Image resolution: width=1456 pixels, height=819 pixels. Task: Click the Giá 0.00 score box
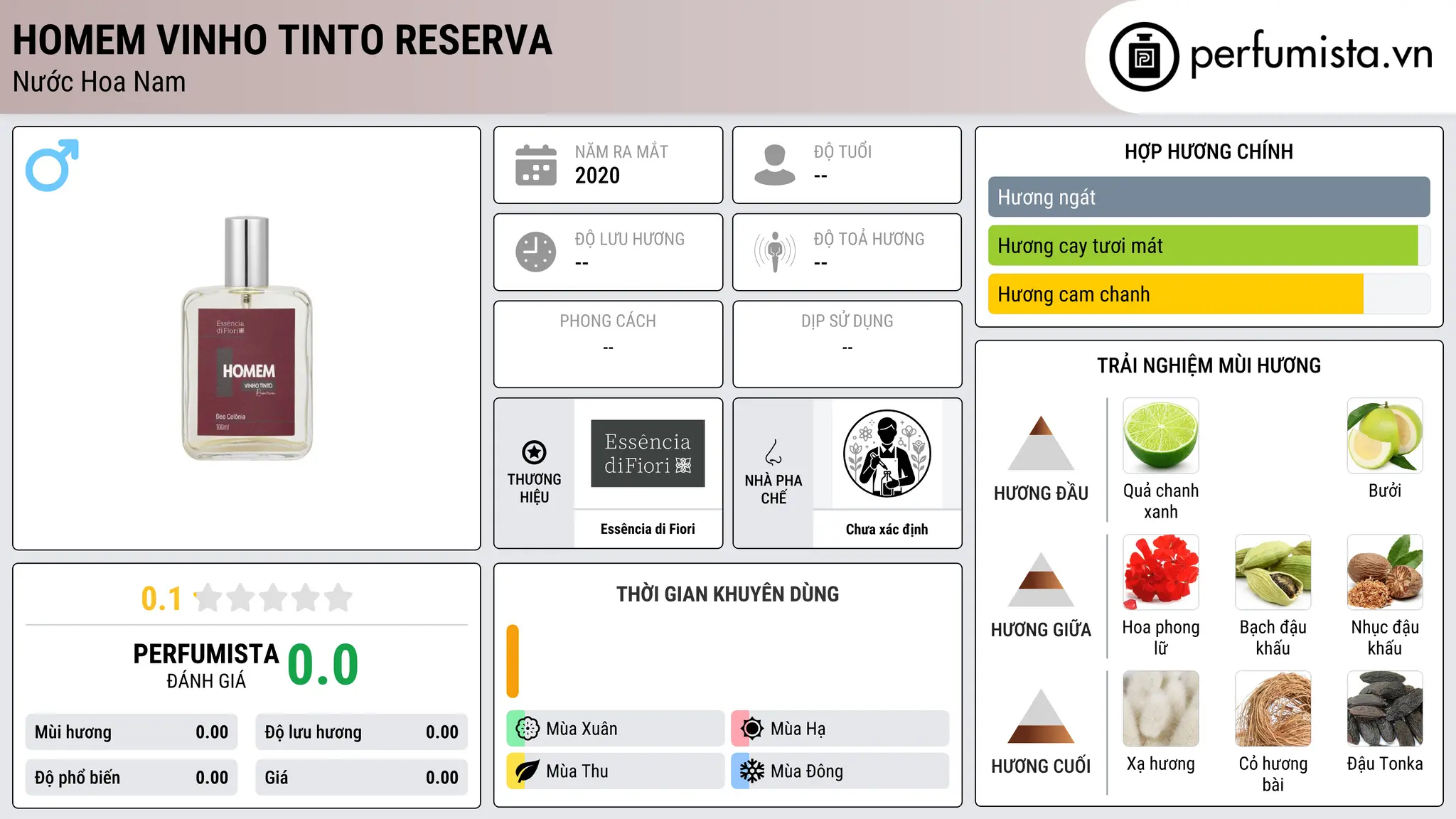coord(361,778)
